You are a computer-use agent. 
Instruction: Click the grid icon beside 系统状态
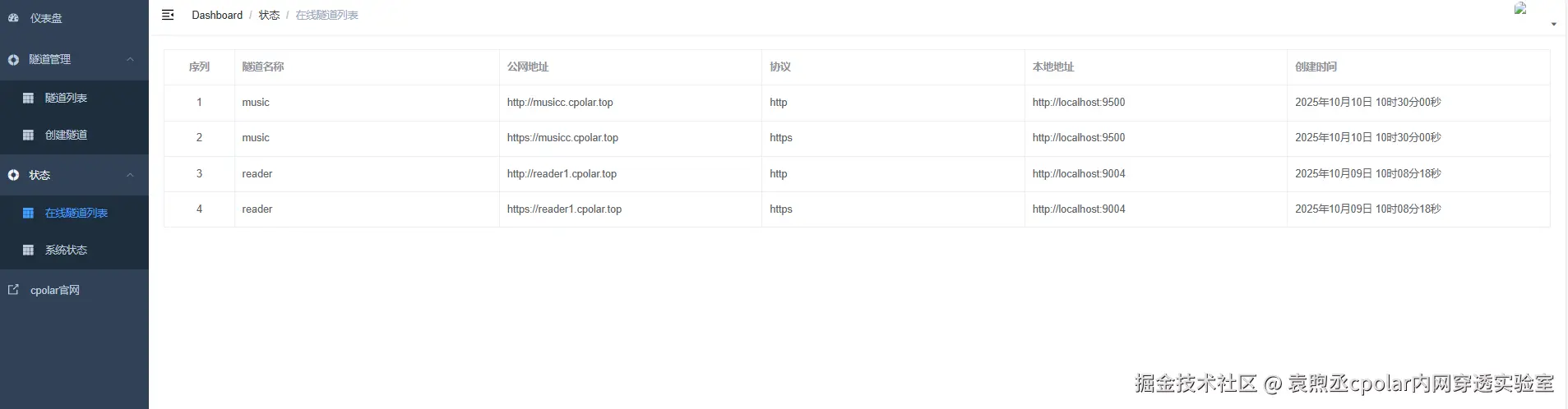point(28,250)
